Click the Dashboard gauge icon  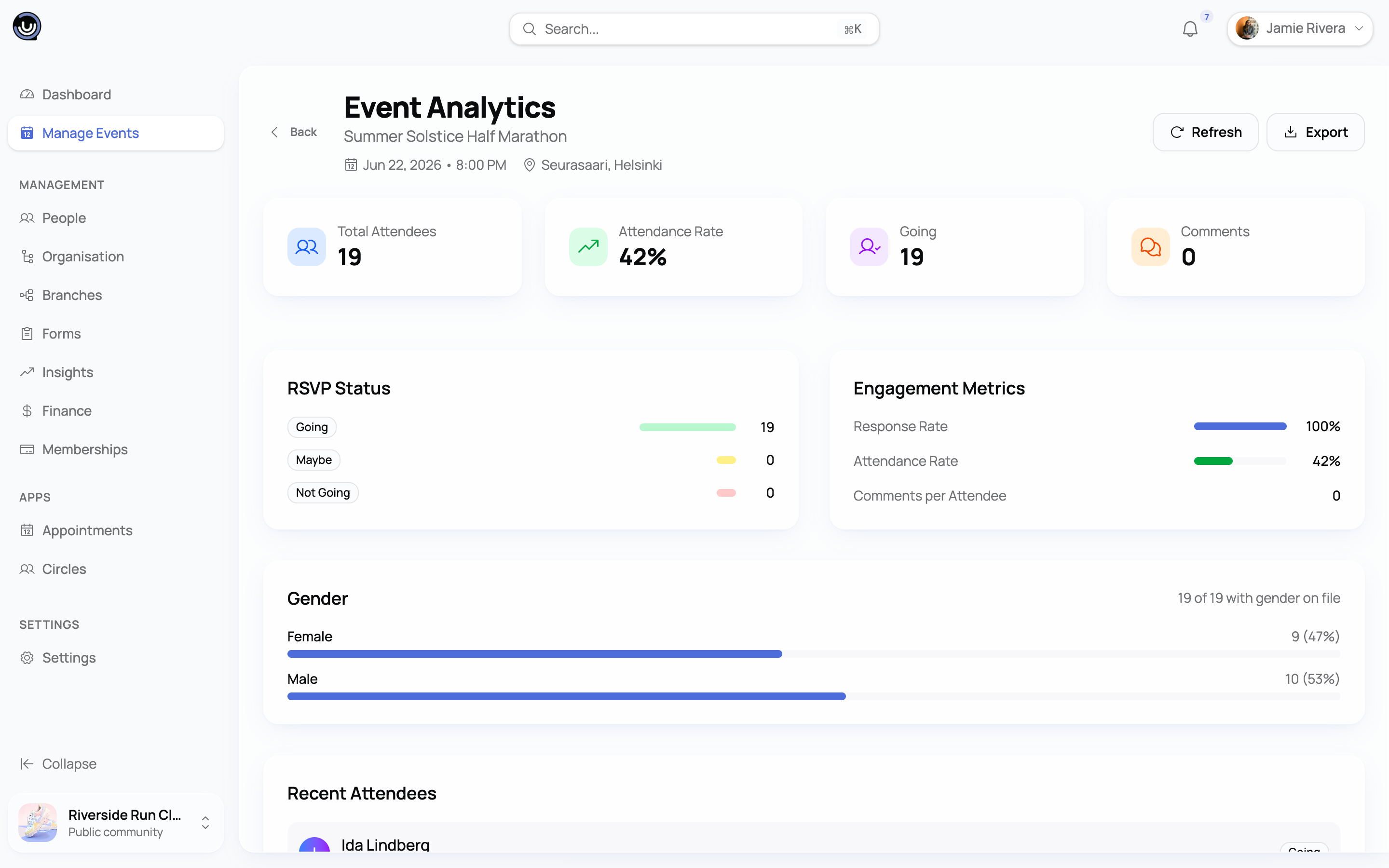pyautogui.click(x=27, y=94)
